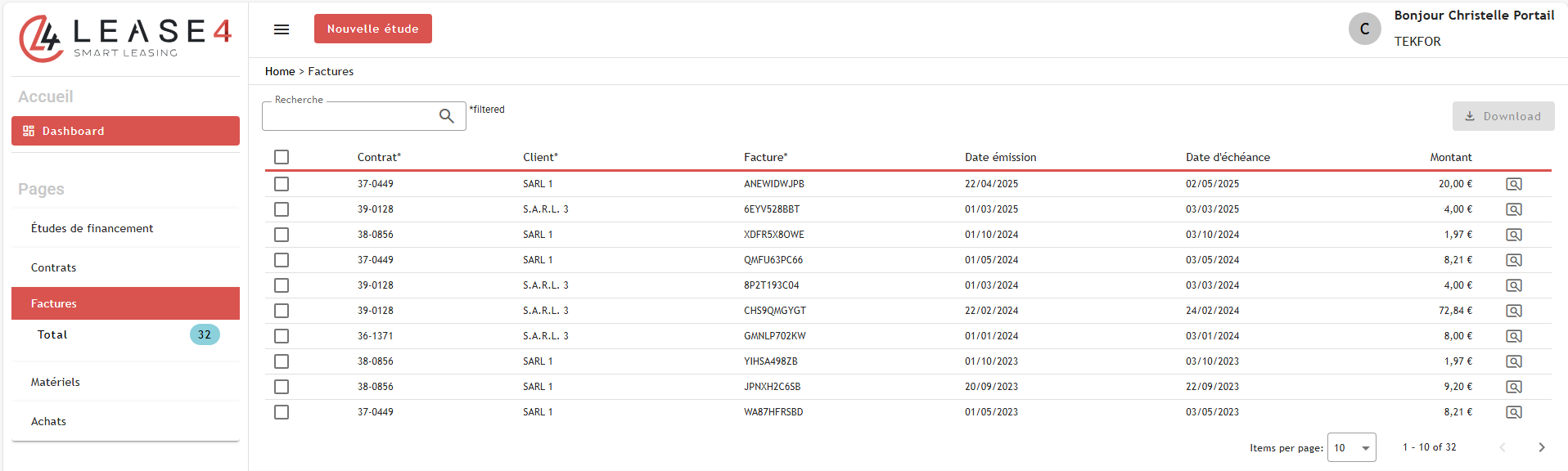This screenshot has width=1568, height=471.
Task: Check the row for invoice 6EYV528BBT
Action: (282, 209)
